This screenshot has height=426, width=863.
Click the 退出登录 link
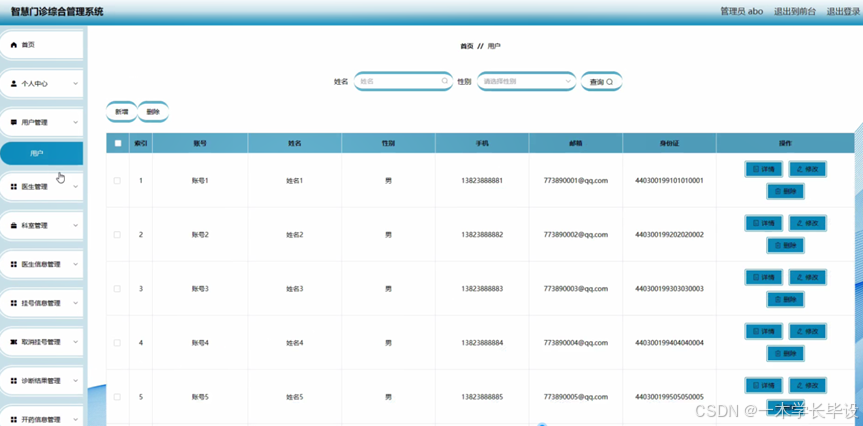tap(843, 12)
